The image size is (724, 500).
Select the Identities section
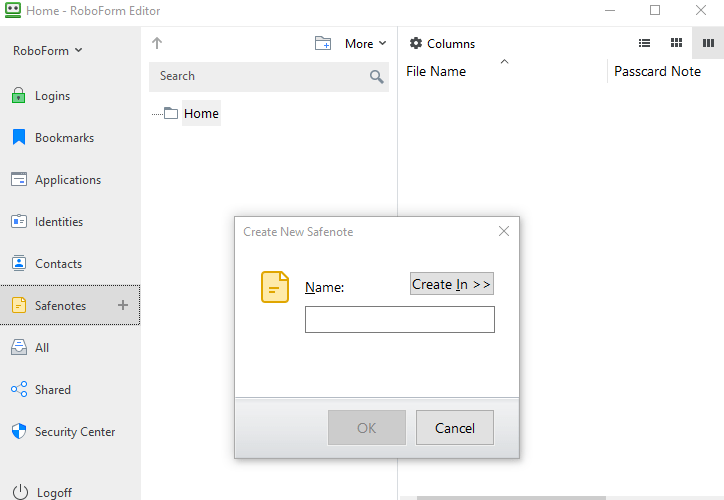(x=59, y=222)
